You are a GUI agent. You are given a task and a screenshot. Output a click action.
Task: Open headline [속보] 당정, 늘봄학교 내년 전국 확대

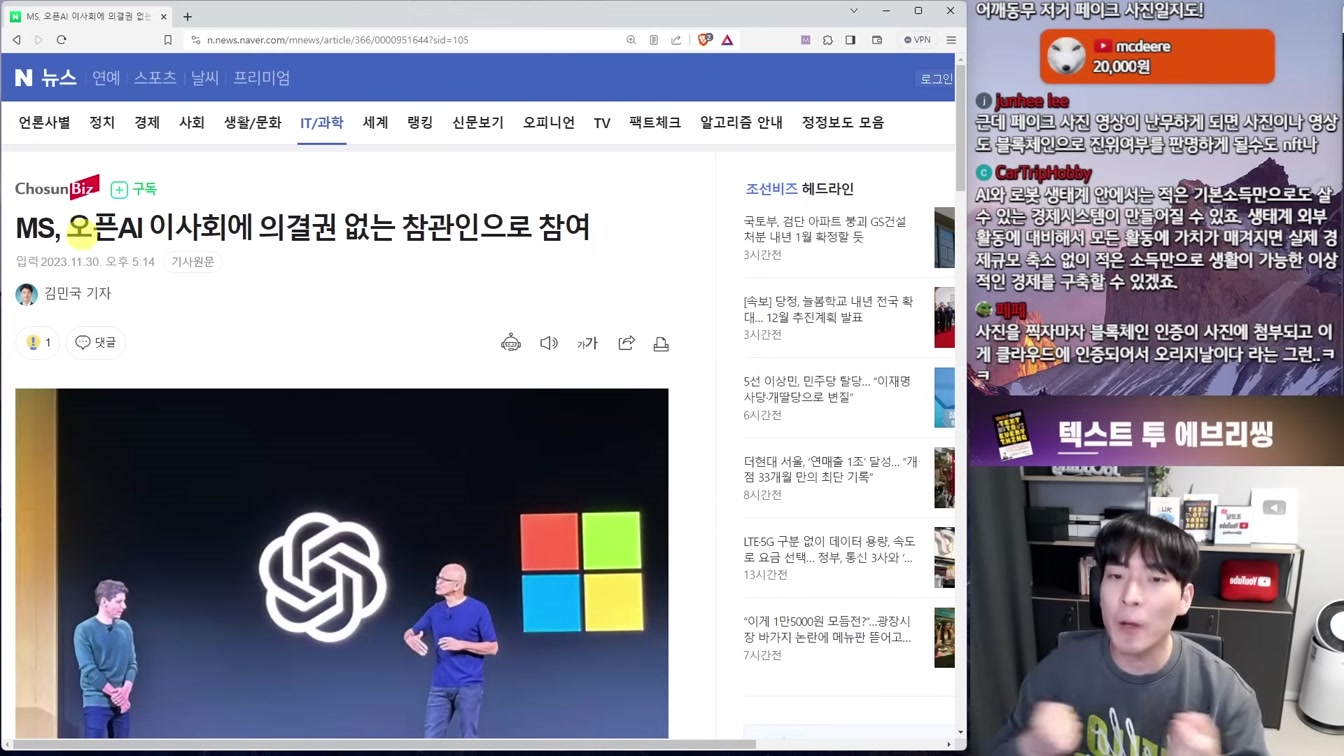[x=829, y=309]
